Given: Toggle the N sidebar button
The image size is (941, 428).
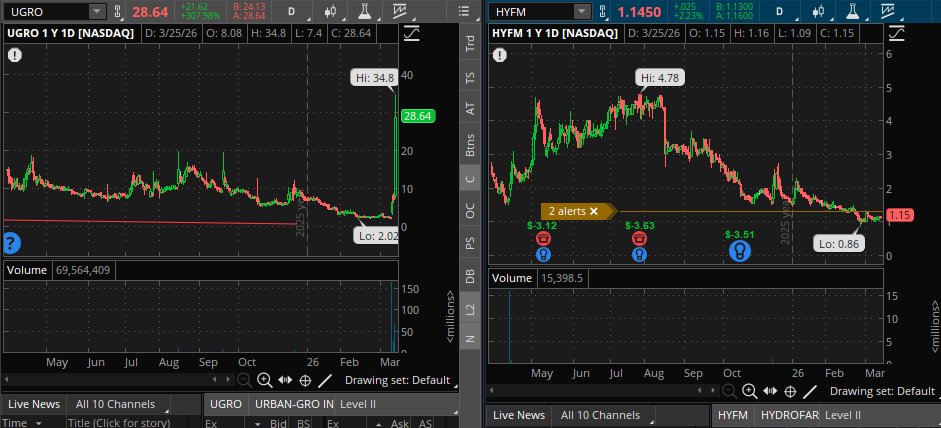Looking at the screenshot, I should 470,339.
